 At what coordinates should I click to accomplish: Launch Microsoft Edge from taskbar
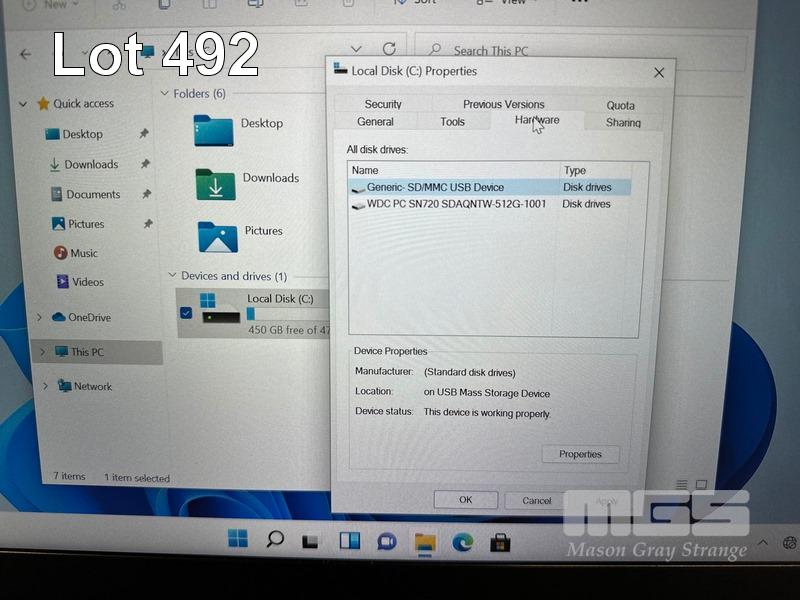point(462,542)
